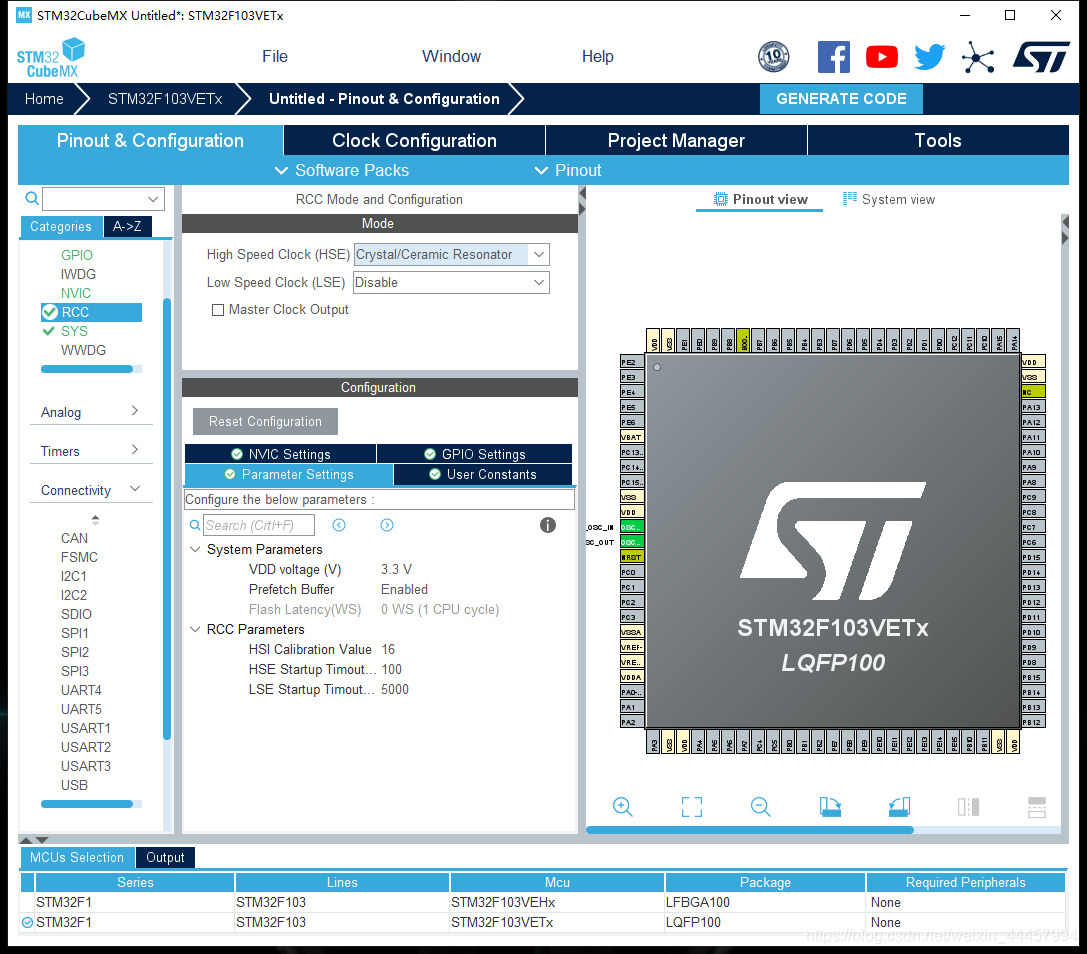The width and height of the screenshot is (1087, 954).
Task: Open the parameter info icon
Action: (548, 525)
